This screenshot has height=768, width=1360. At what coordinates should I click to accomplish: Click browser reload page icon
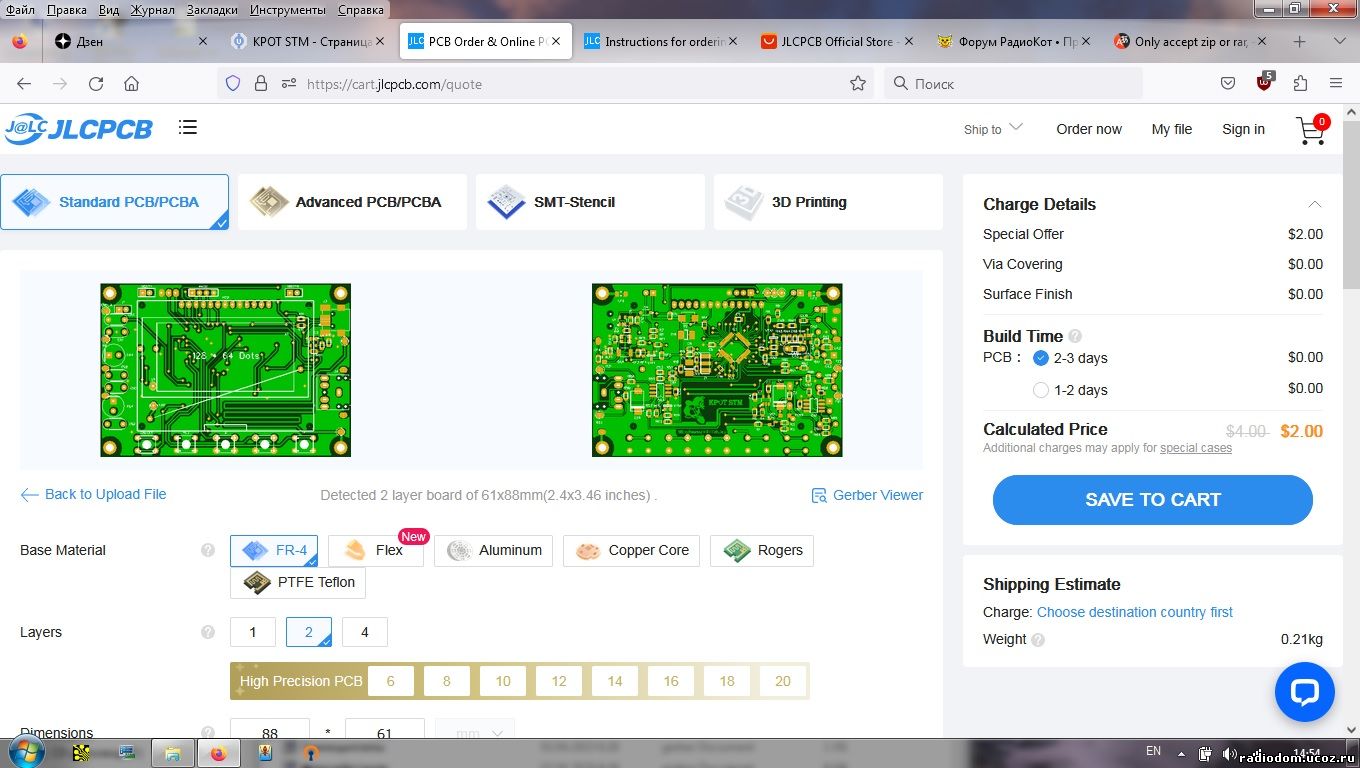[96, 84]
